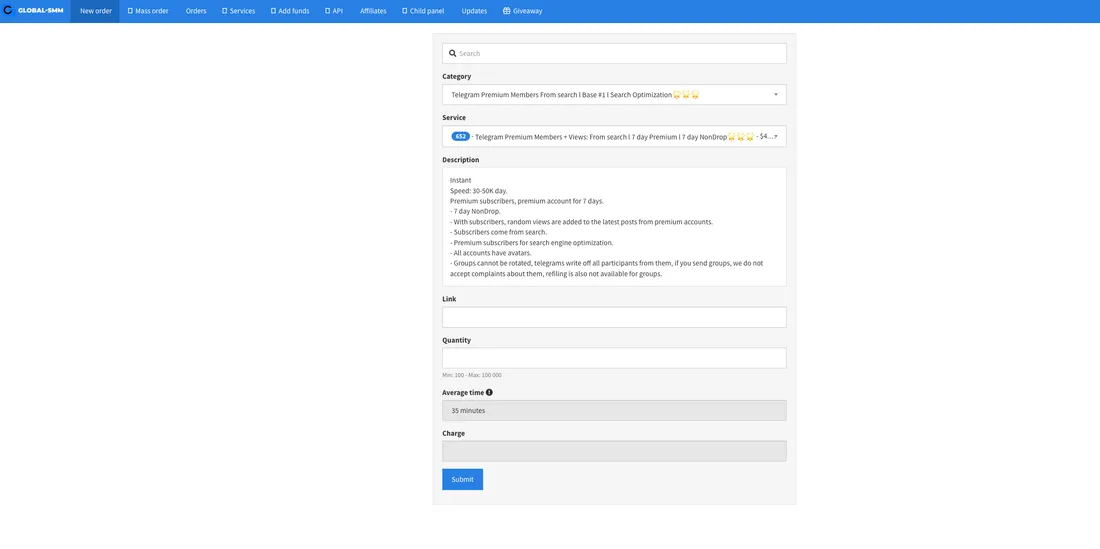Viewport: 1100px width, 549px height.
Task: Go to Add funds
Action: (x=290, y=11)
